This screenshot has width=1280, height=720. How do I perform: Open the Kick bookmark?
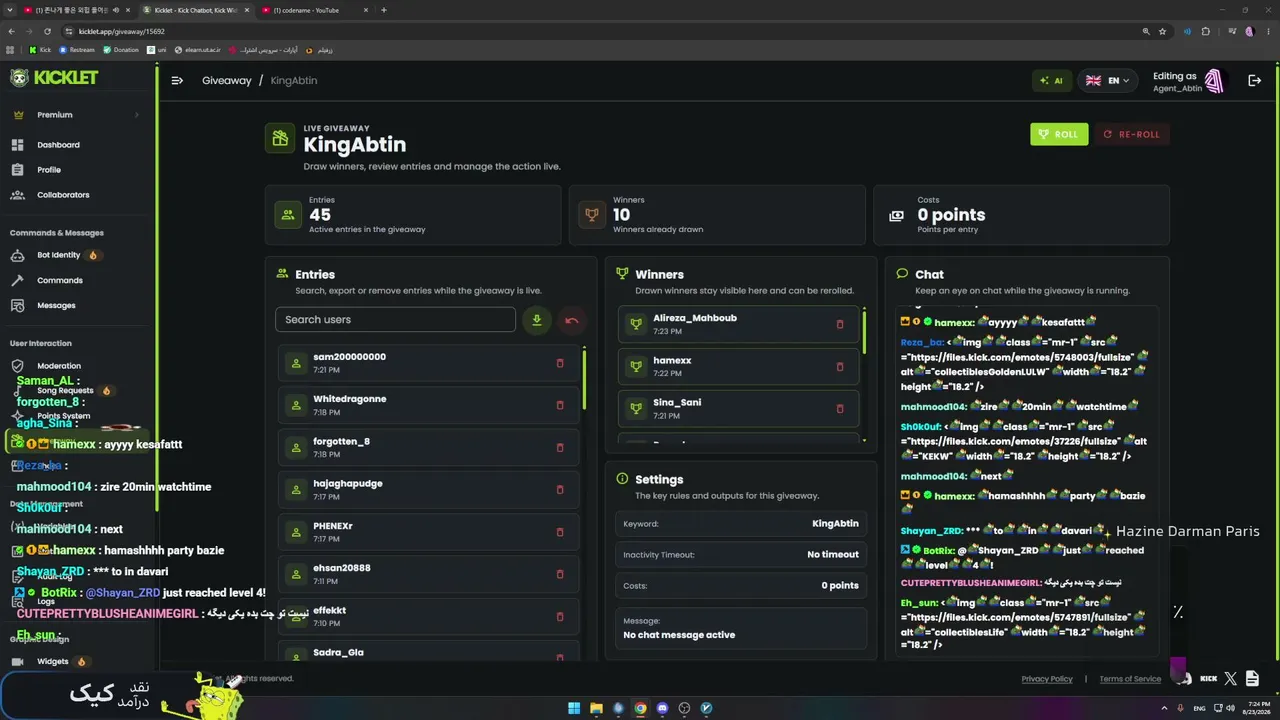point(40,50)
